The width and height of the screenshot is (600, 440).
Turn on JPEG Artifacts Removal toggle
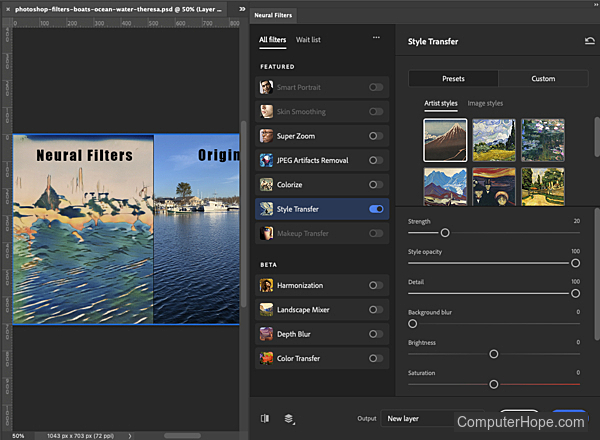pyautogui.click(x=376, y=160)
